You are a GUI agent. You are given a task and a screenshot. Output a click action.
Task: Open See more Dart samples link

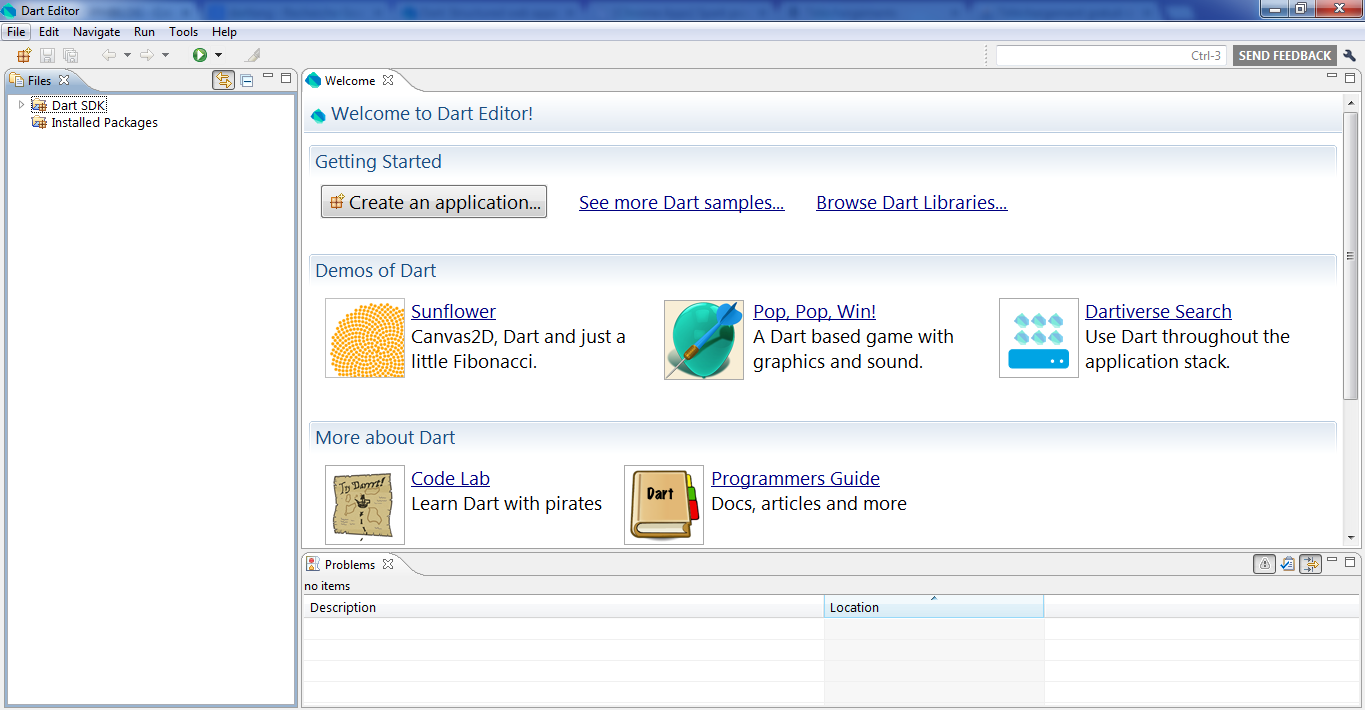pyautogui.click(x=682, y=203)
